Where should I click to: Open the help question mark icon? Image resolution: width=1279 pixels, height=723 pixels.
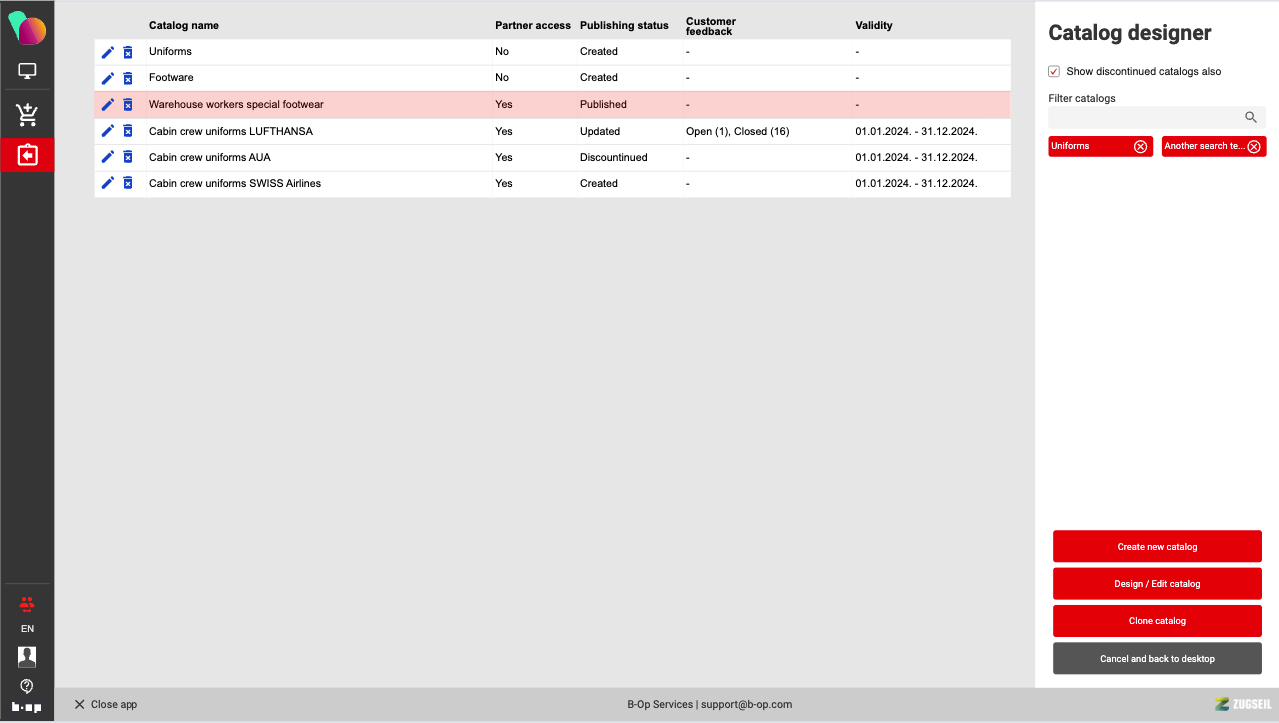coord(27,685)
